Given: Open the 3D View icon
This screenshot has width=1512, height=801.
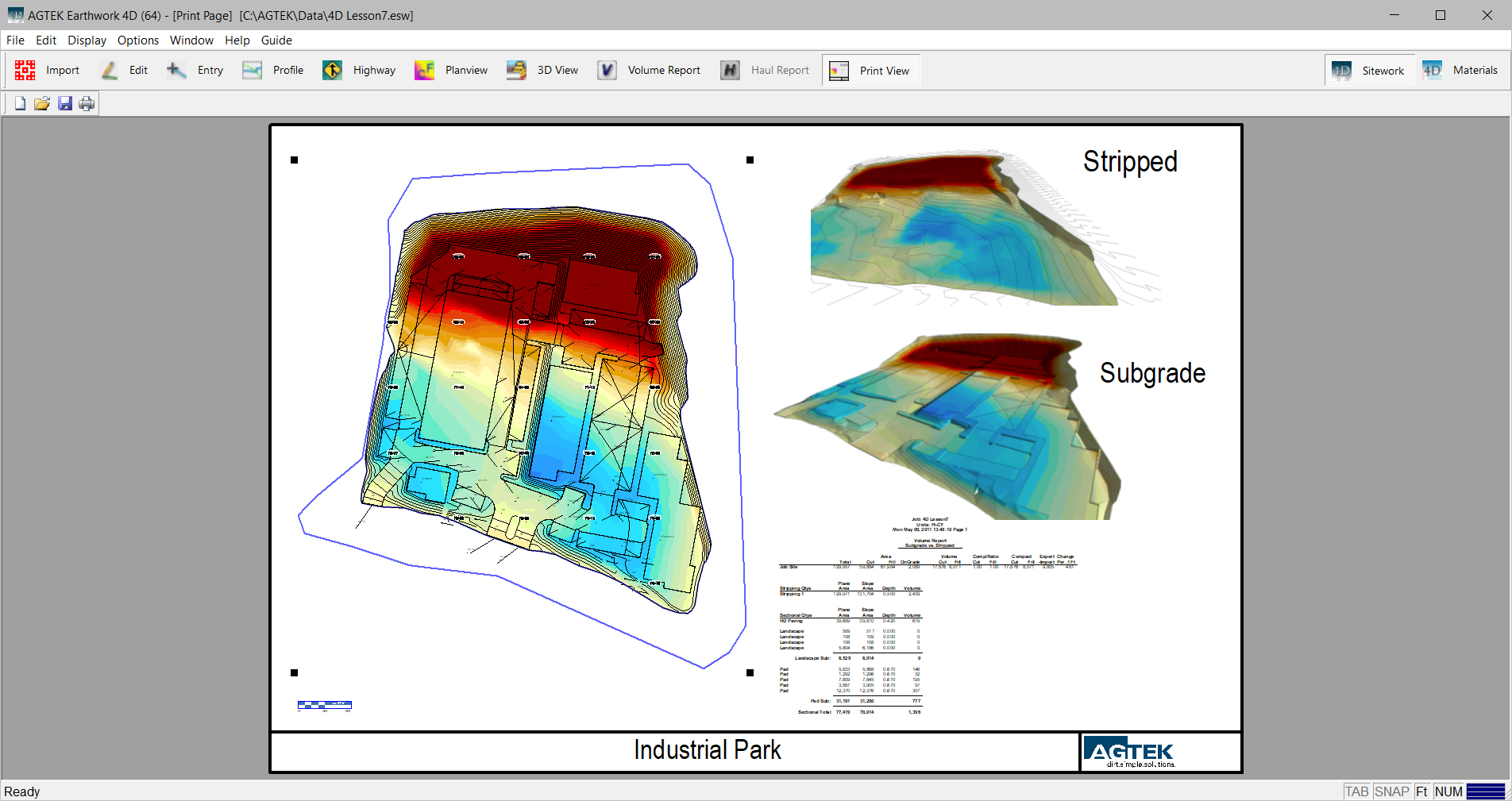Looking at the screenshot, I should (517, 71).
